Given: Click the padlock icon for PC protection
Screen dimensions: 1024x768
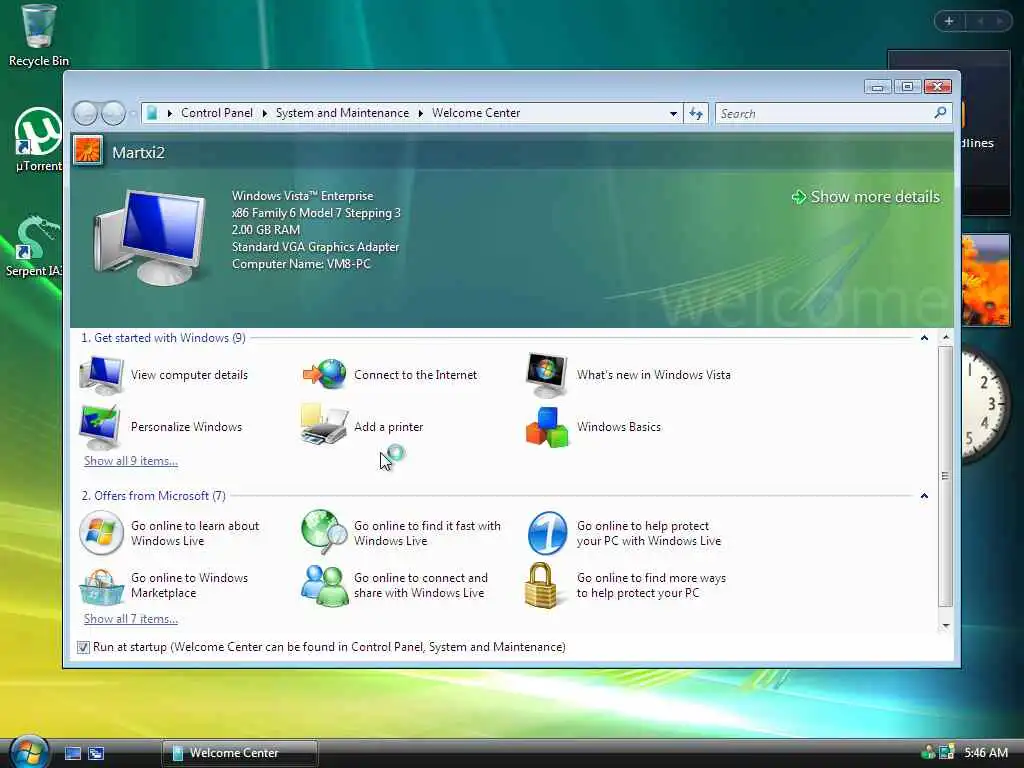Looking at the screenshot, I should point(542,586).
